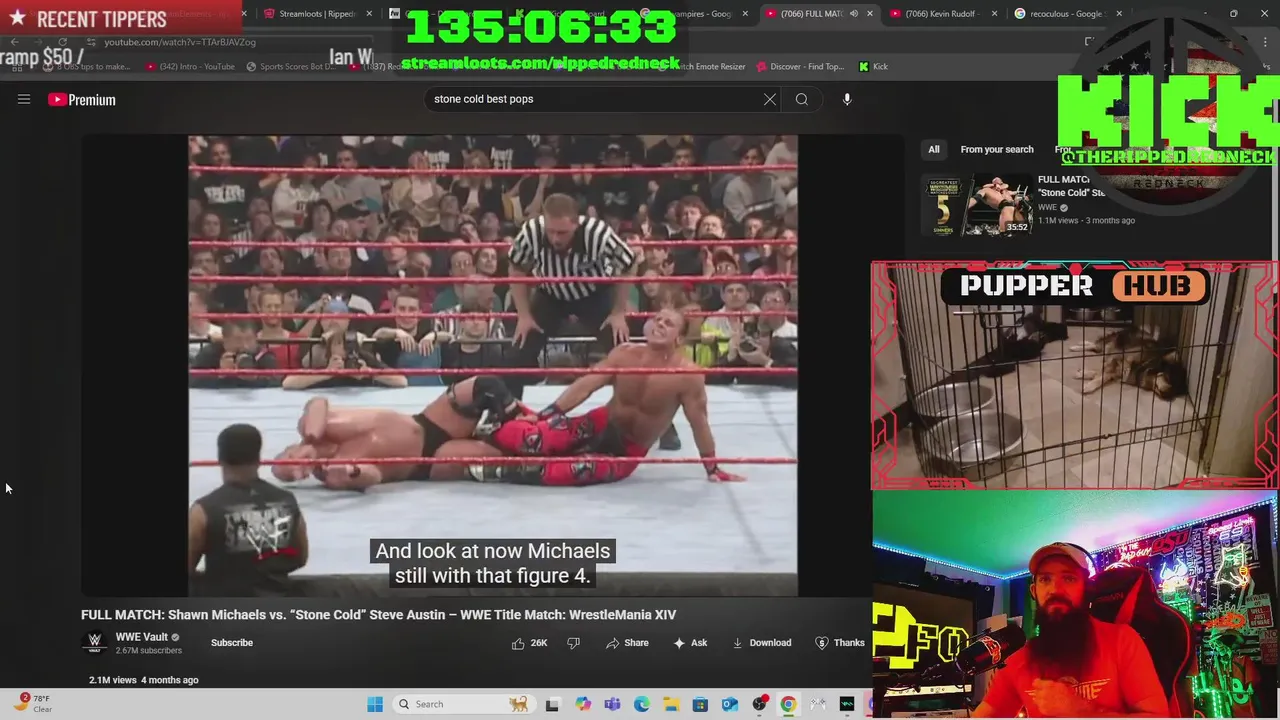Open the 'Discover - Find Top...' bookmark
Screen dimensions: 1280x720
(800, 67)
